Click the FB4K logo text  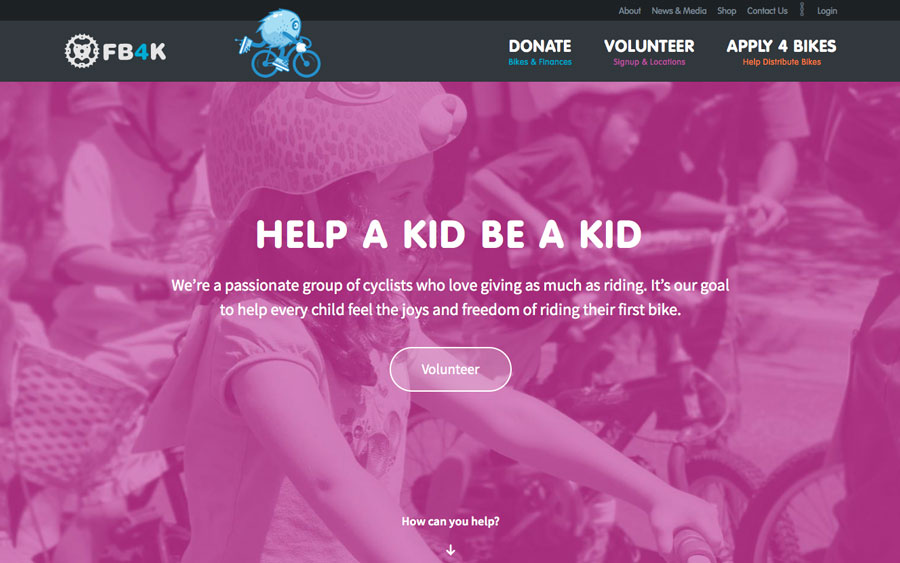point(134,52)
